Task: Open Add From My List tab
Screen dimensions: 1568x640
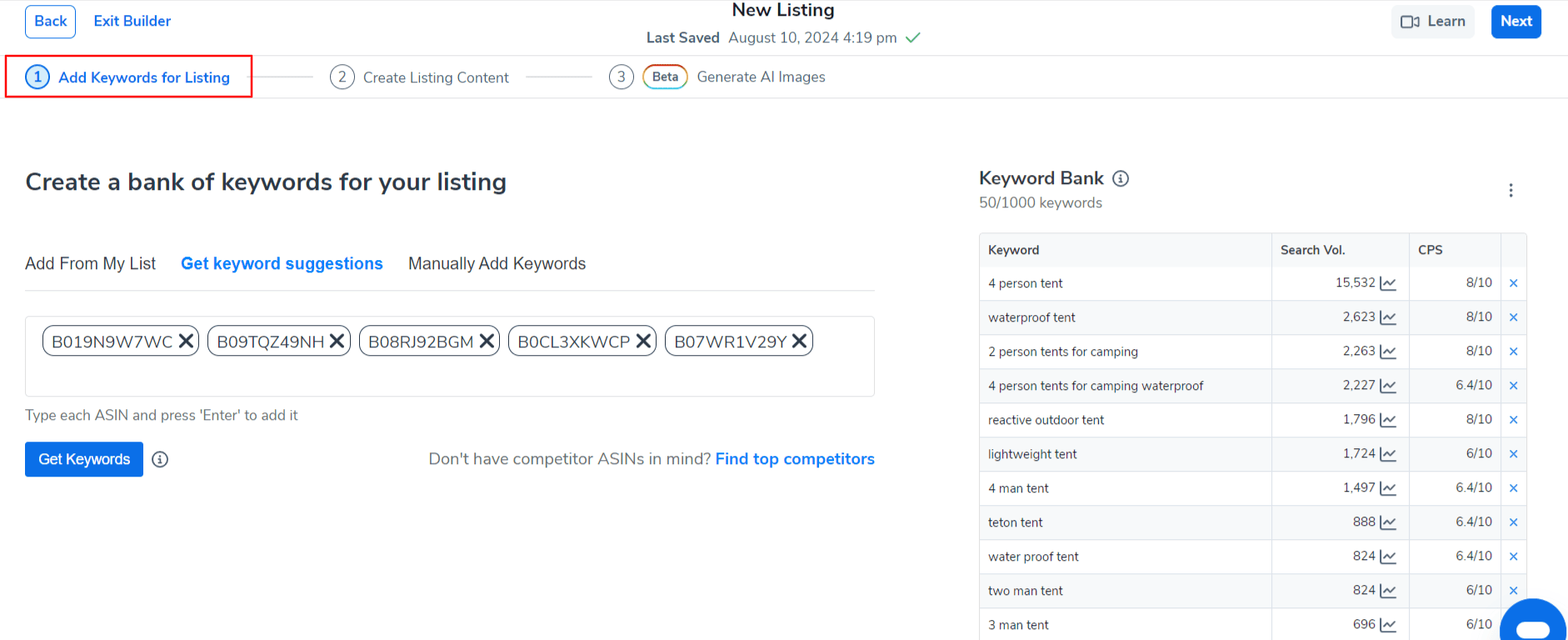Action: [x=90, y=263]
